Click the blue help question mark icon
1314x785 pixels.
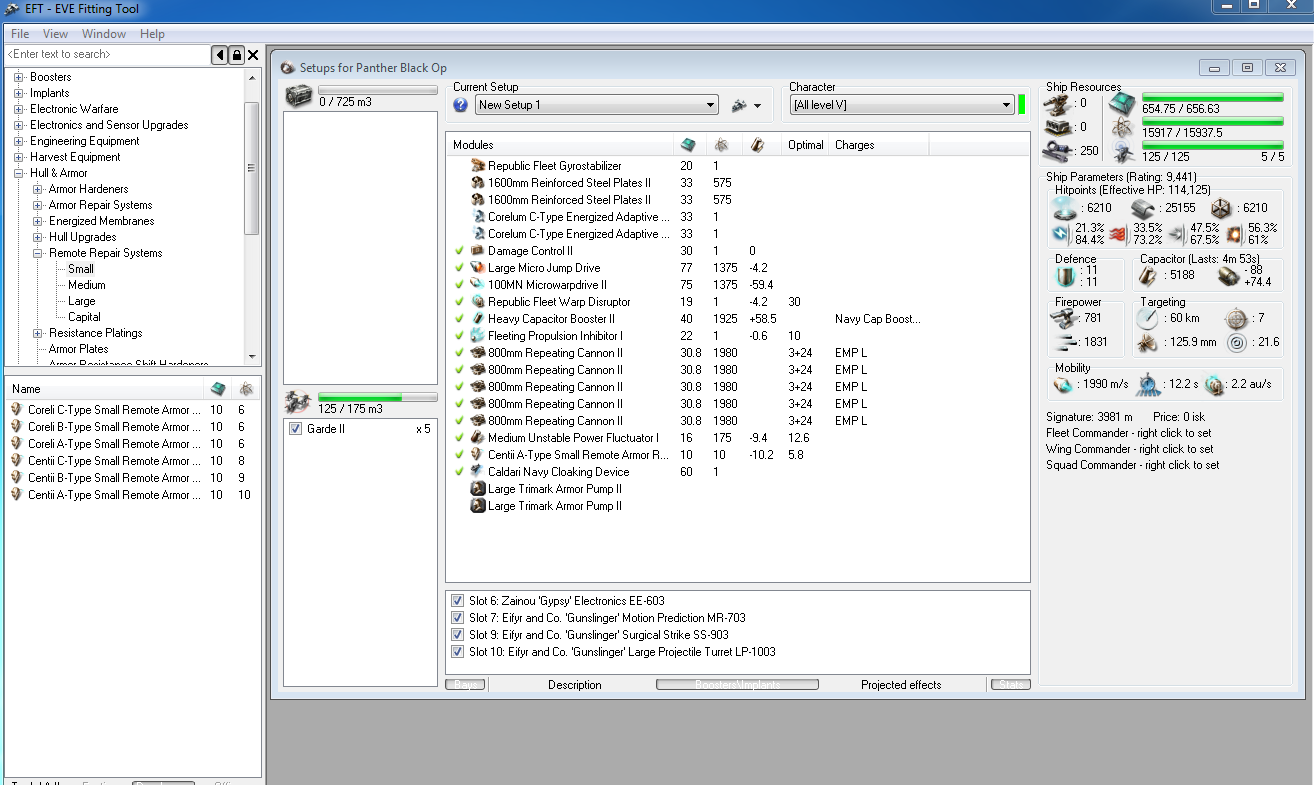(x=460, y=105)
